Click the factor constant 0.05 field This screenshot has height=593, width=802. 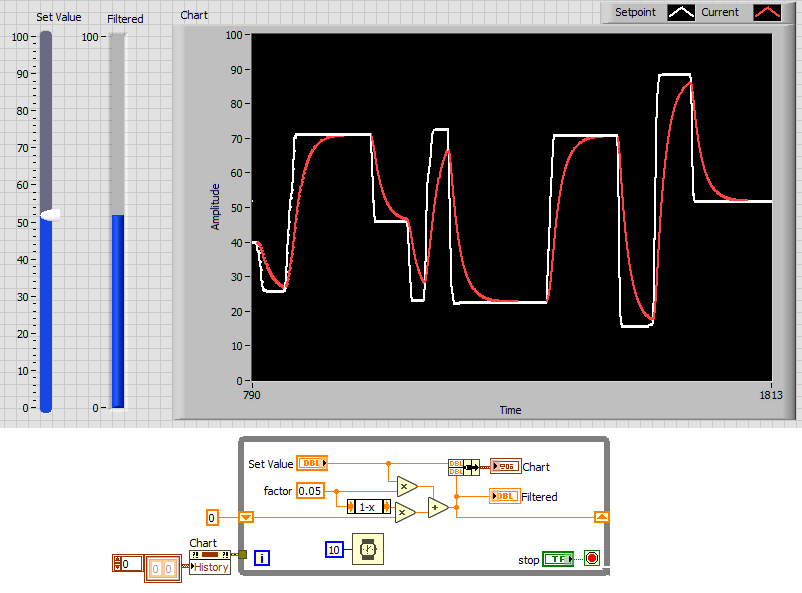pyautogui.click(x=311, y=490)
